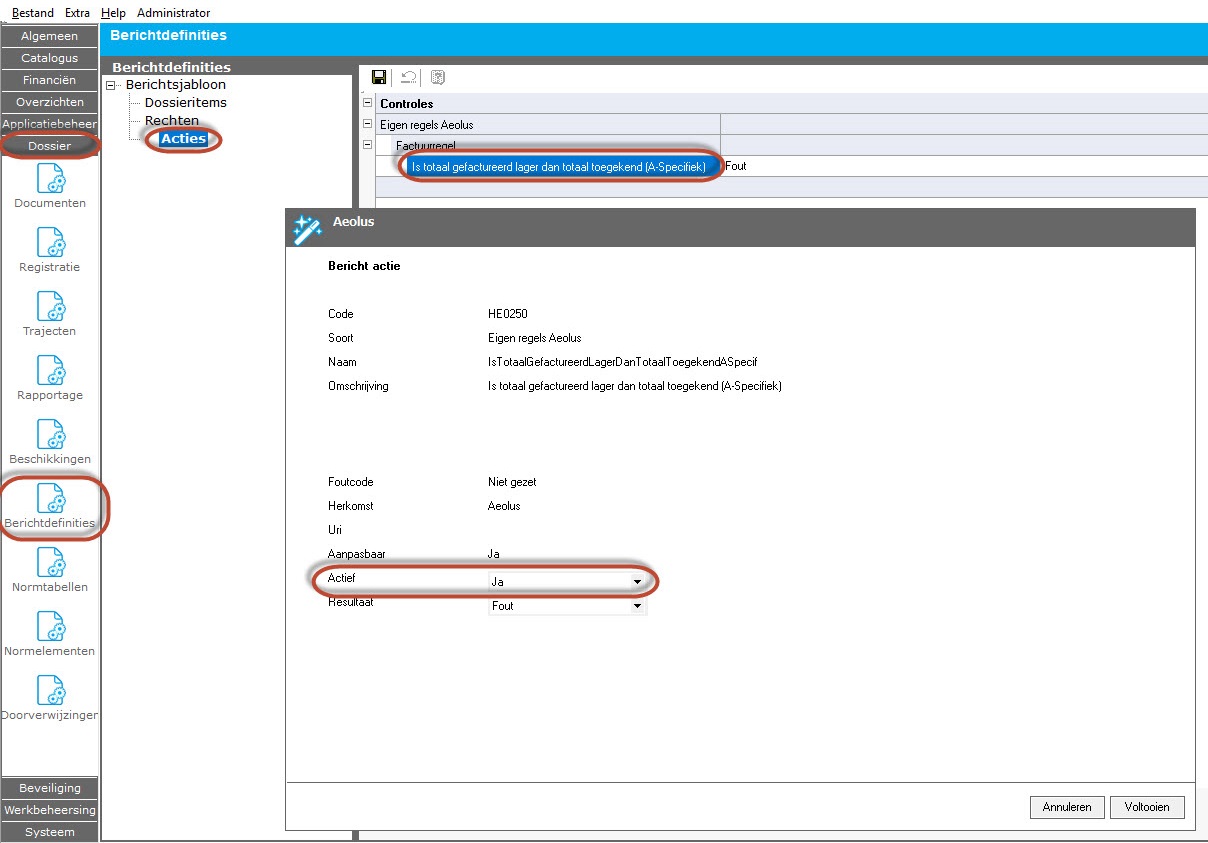This screenshot has width=1208, height=843.
Task: Click the Voltooien button
Action: pyautogui.click(x=1146, y=807)
